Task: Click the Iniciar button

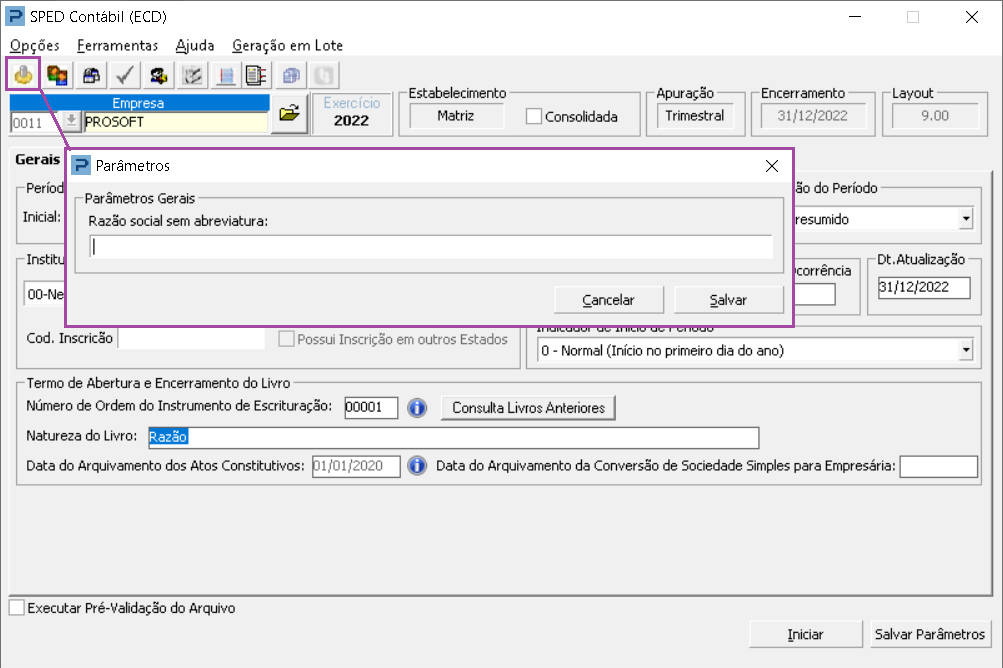Action: [x=805, y=634]
